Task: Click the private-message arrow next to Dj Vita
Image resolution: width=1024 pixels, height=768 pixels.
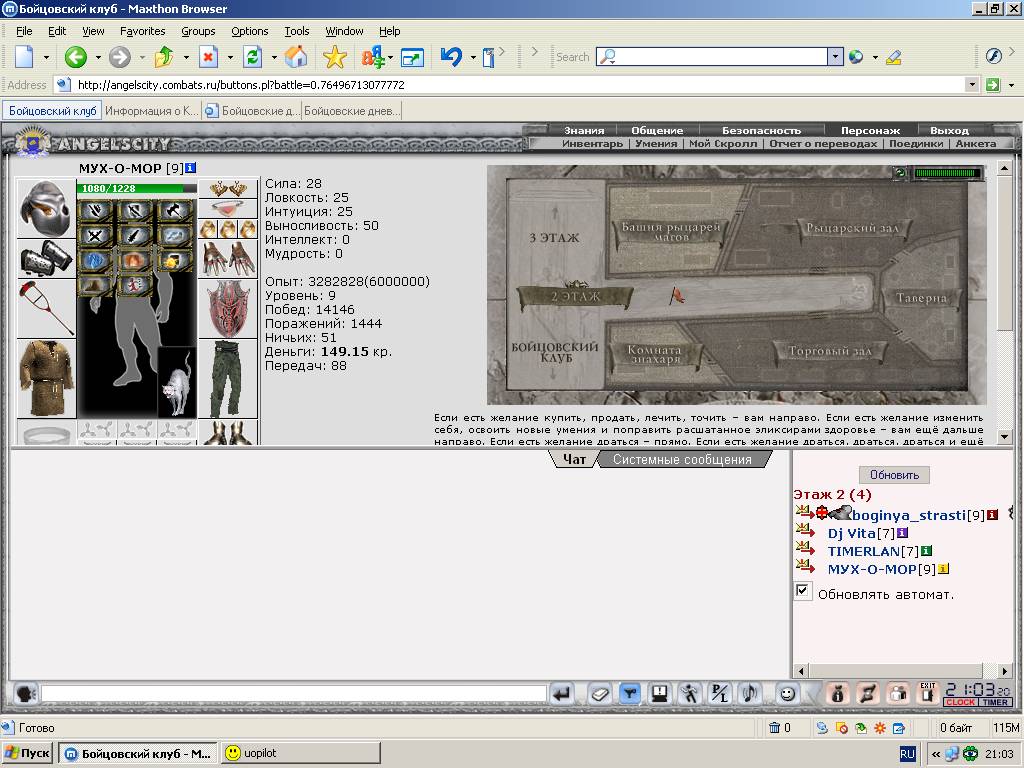Action: [x=805, y=531]
